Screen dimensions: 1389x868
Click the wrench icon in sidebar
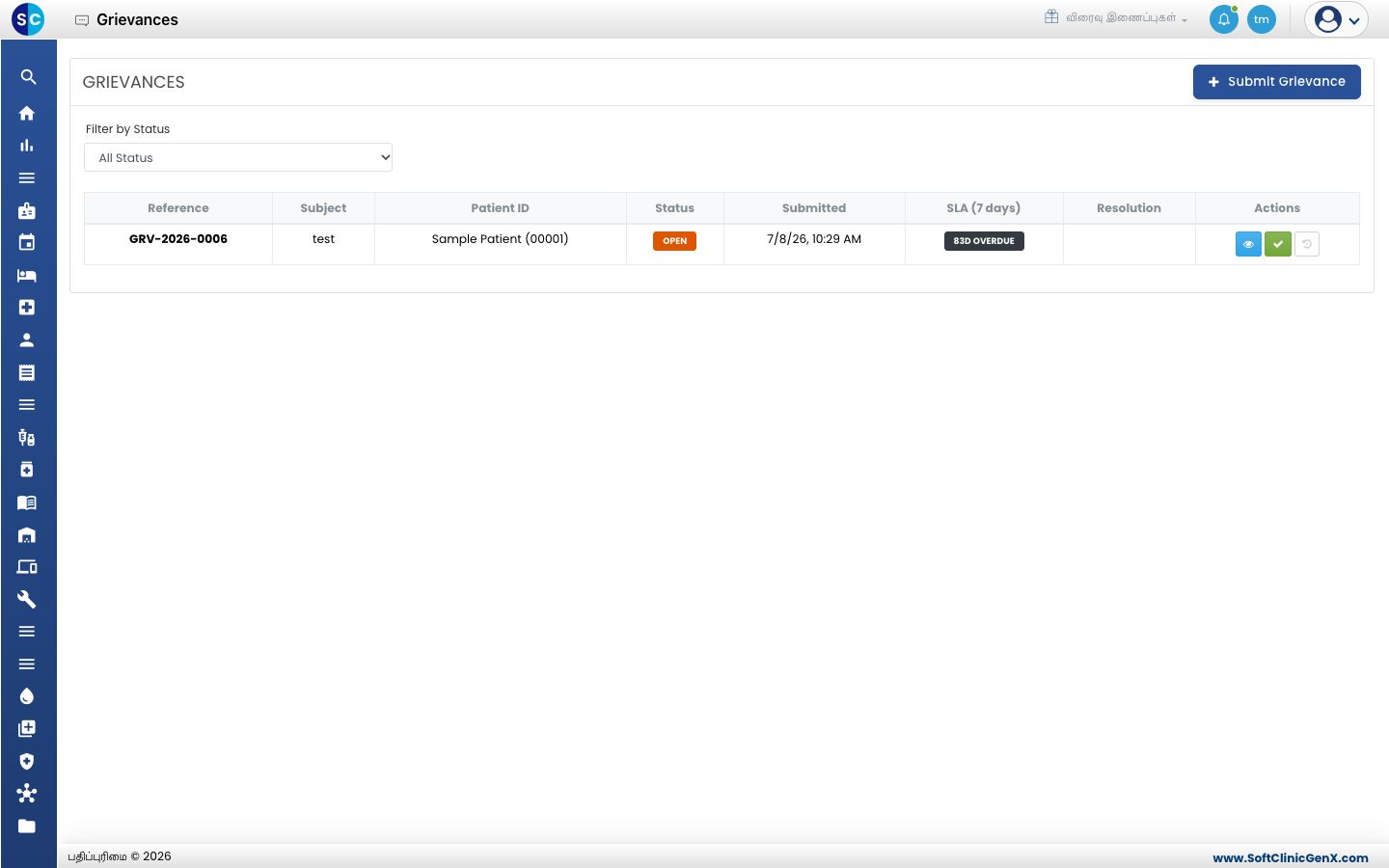coord(27,600)
